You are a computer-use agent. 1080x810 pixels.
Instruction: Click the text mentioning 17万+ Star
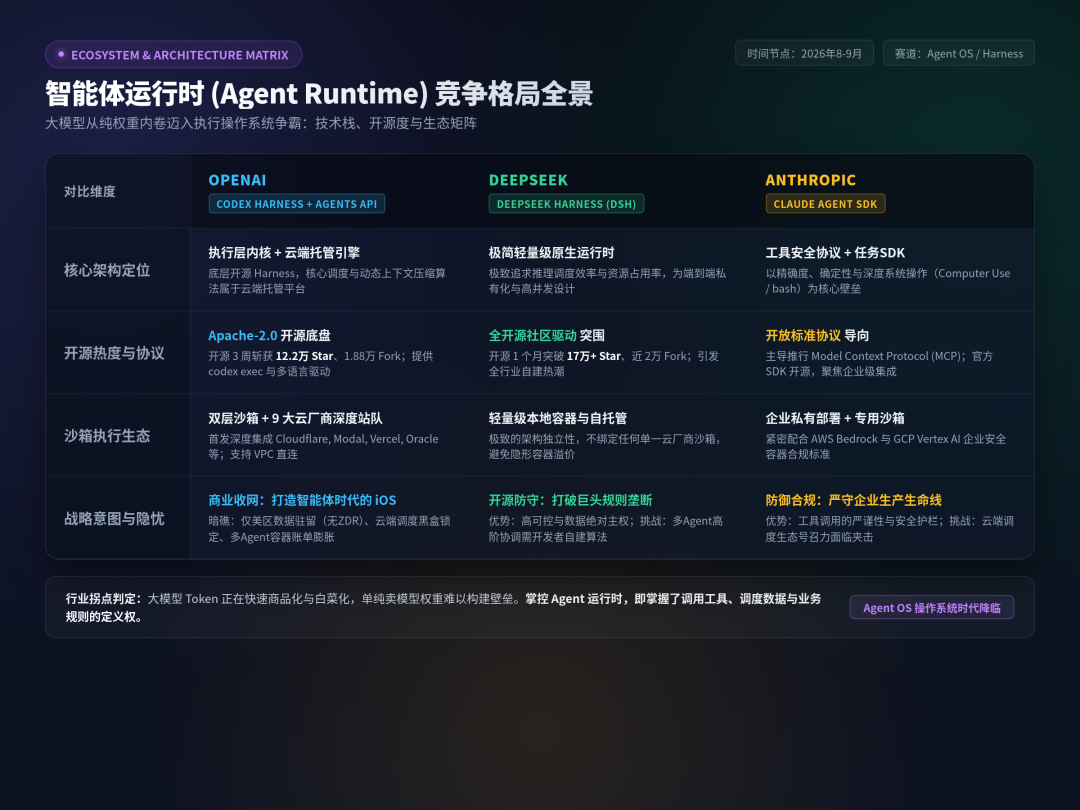(603, 364)
